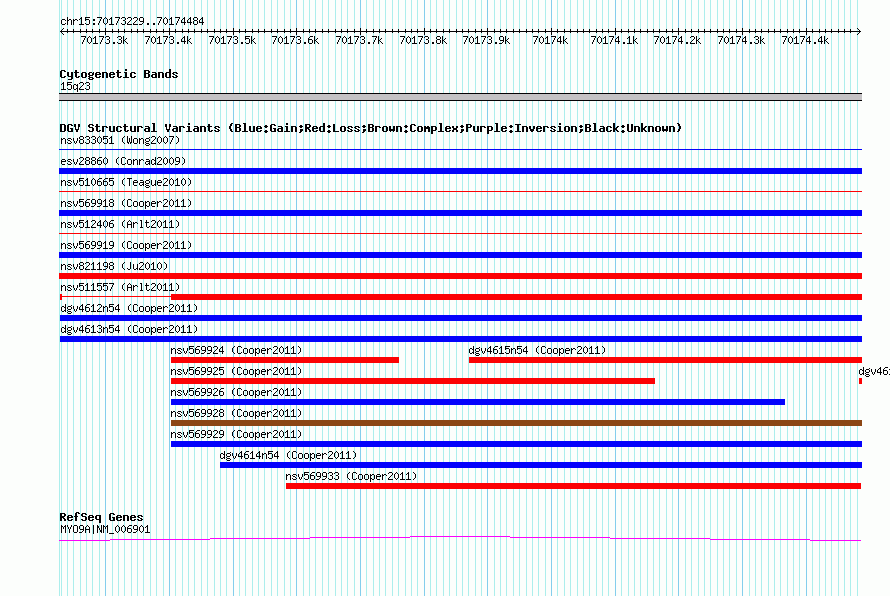
Task: Click the red bar of nsv569933
Action: click(x=574, y=486)
